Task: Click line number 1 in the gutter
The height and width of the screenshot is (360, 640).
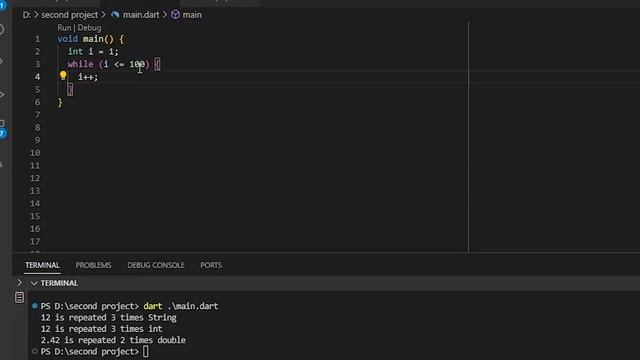Action: (x=38, y=39)
